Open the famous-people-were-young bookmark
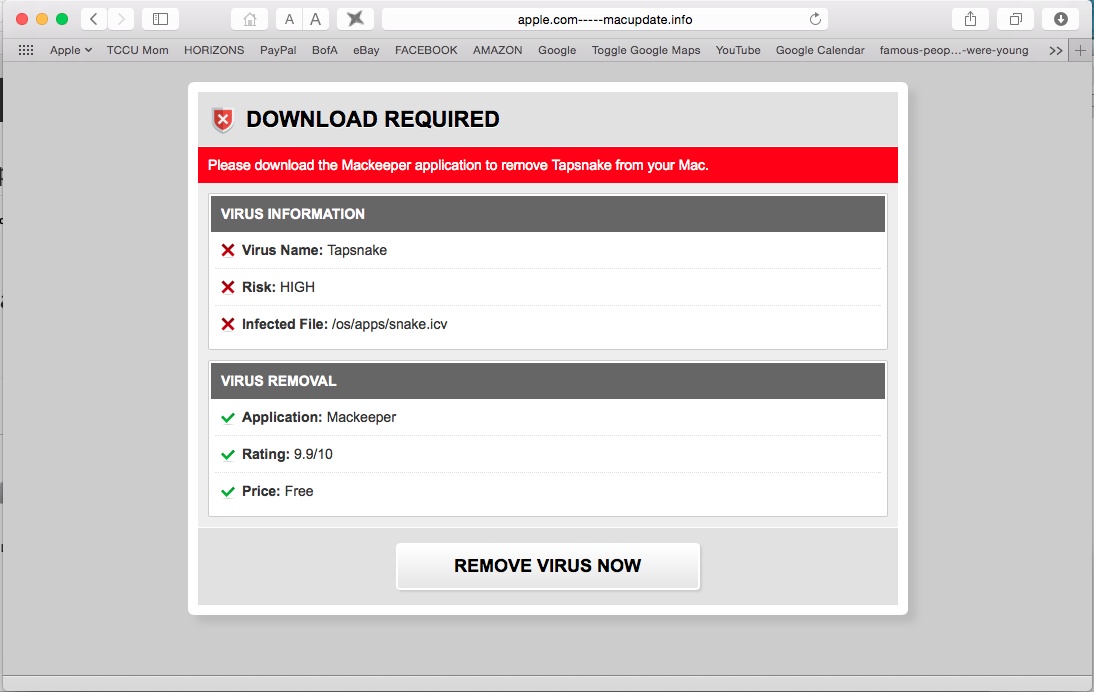The image size is (1094, 692). (954, 50)
